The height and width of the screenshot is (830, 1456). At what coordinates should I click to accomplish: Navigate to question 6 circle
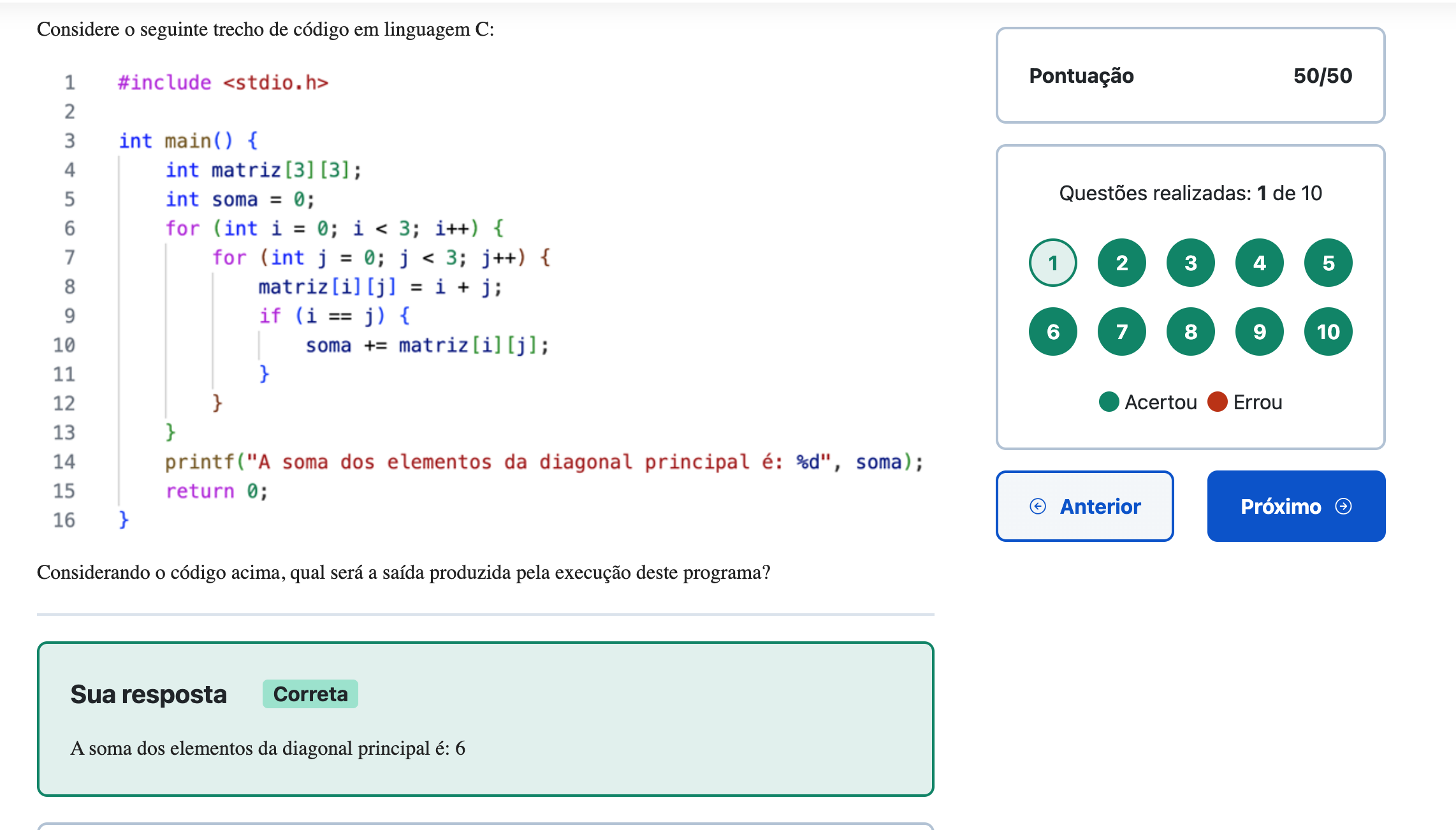coord(1052,331)
